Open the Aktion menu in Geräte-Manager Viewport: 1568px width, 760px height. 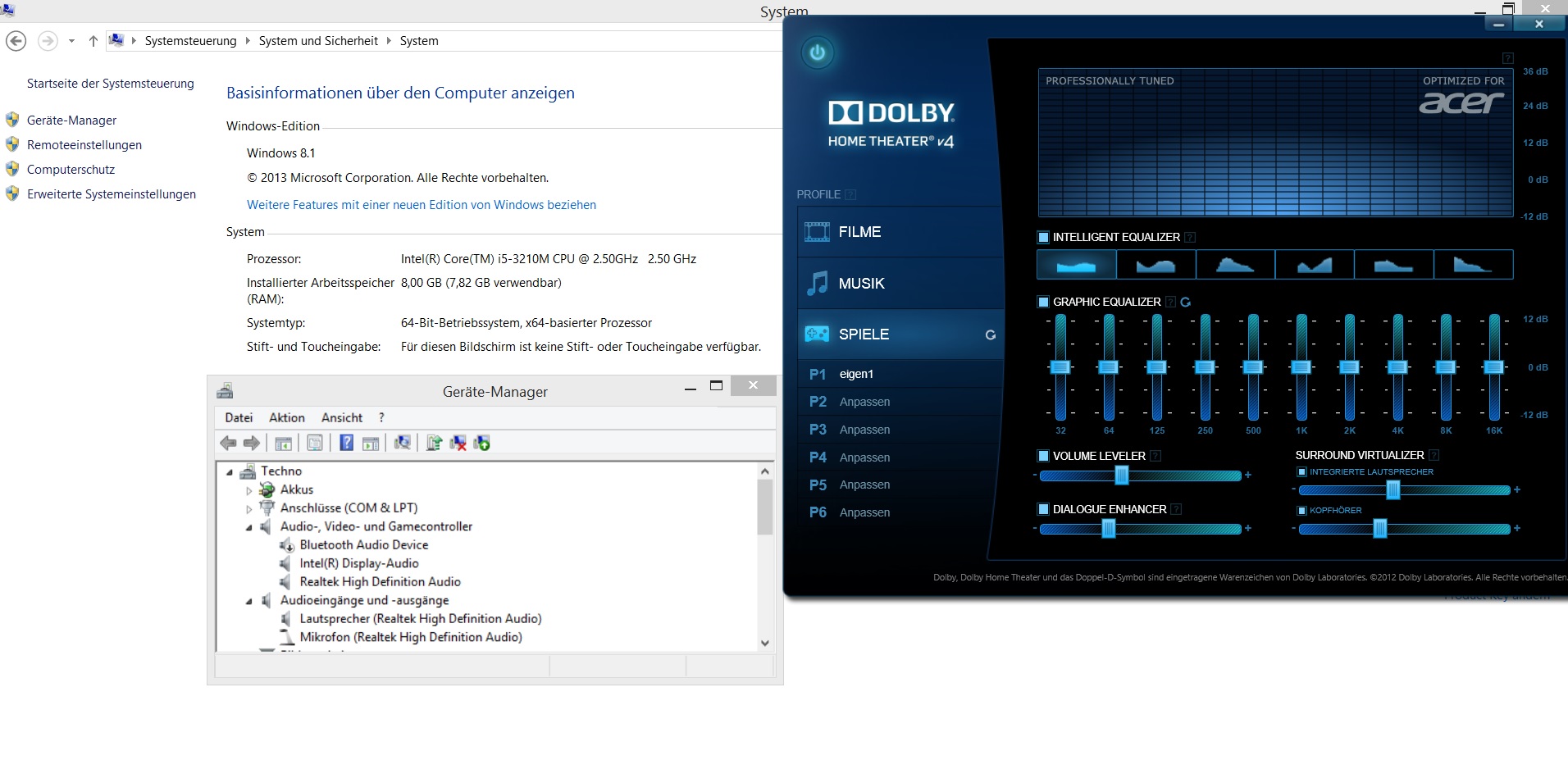coord(286,418)
